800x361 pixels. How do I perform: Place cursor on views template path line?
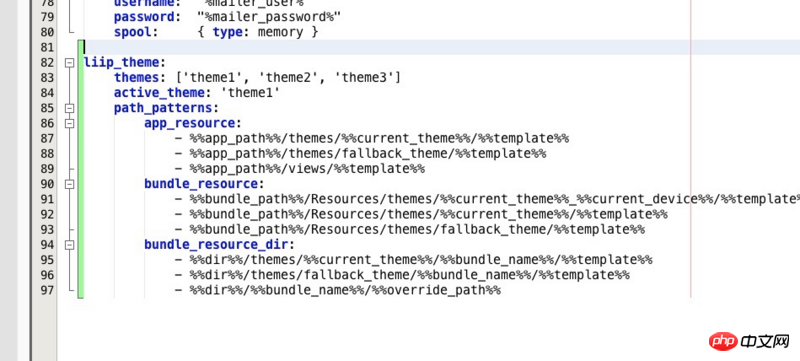click(300, 169)
